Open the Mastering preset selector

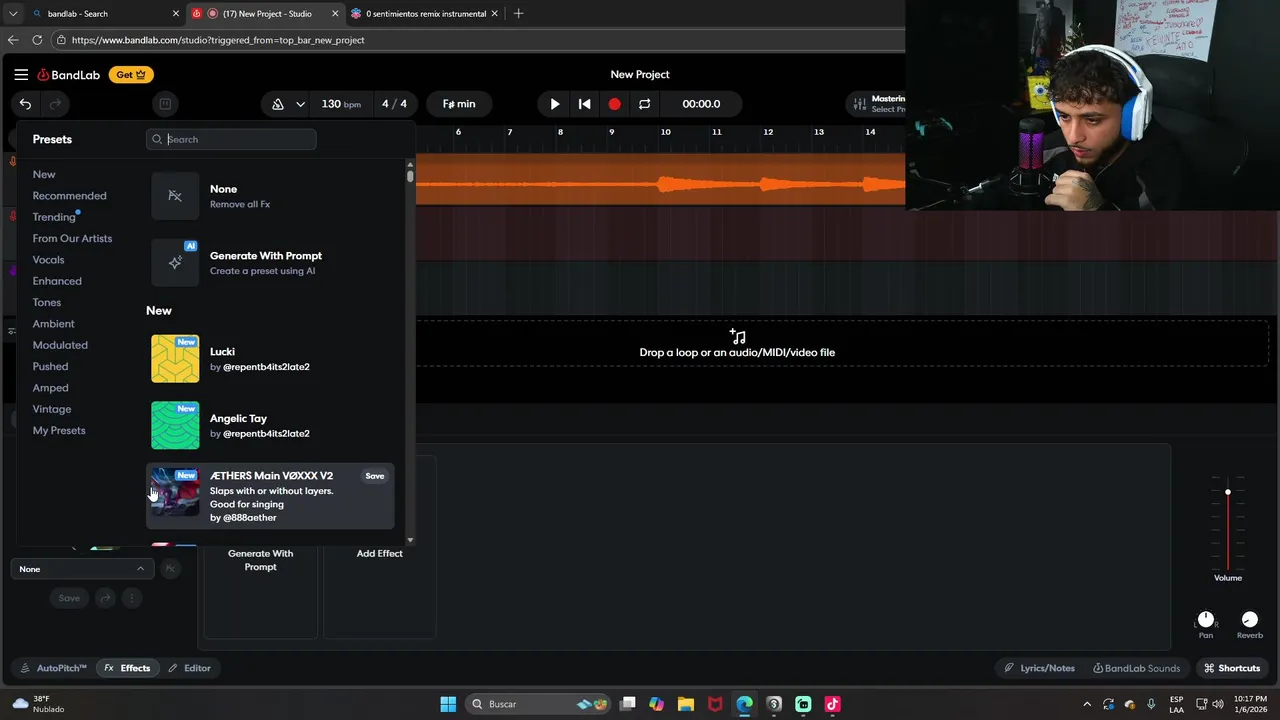(877, 104)
